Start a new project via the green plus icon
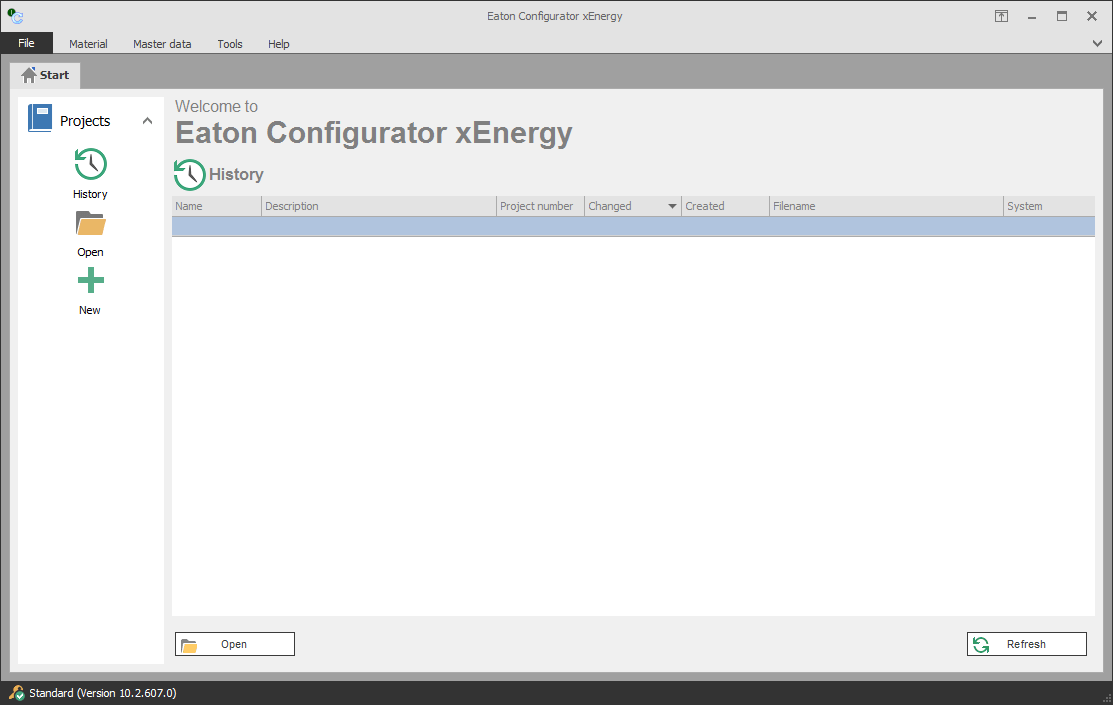 [90, 281]
